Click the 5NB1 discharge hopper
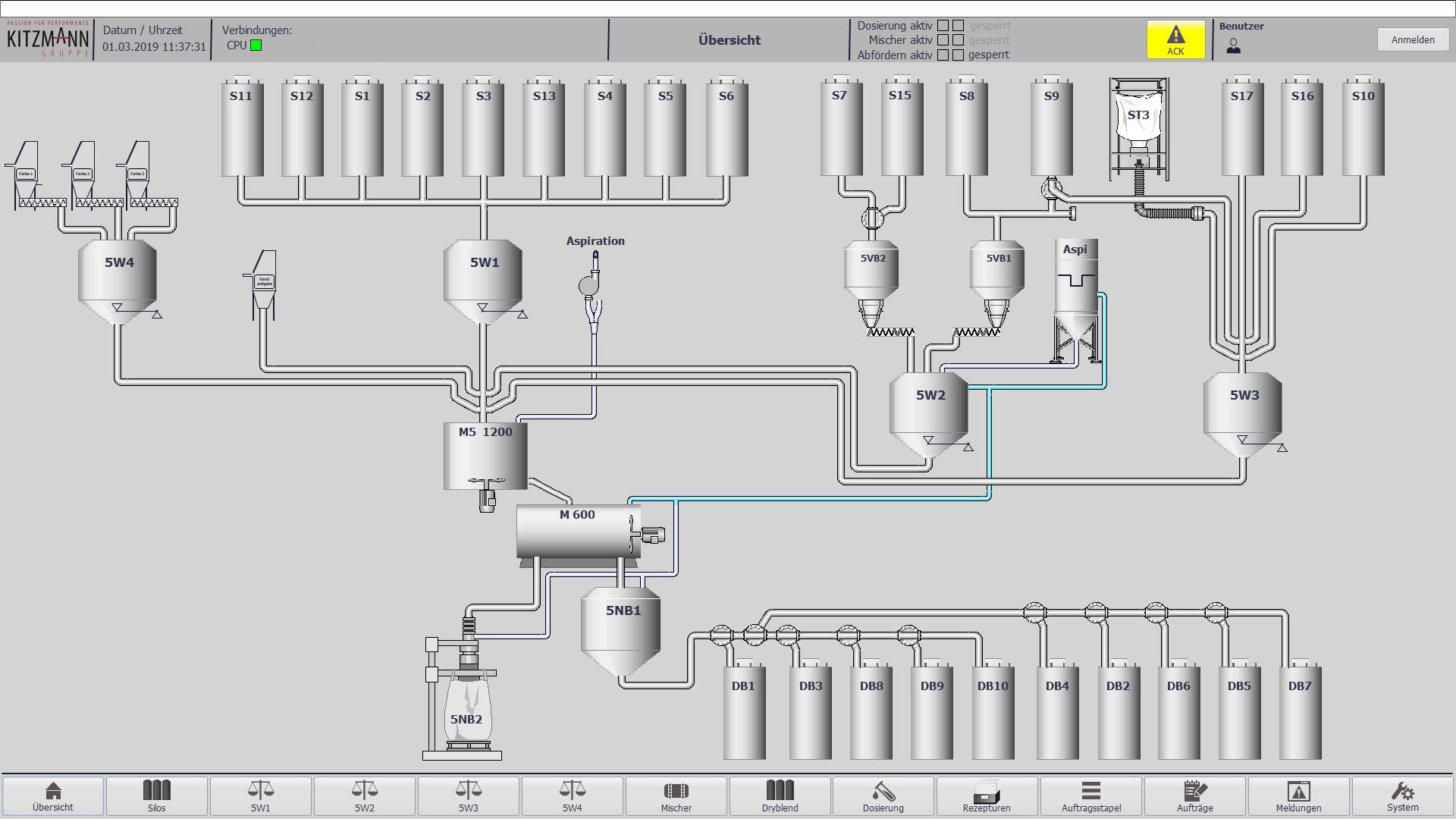The height and width of the screenshot is (819, 1456). click(621, 632)
